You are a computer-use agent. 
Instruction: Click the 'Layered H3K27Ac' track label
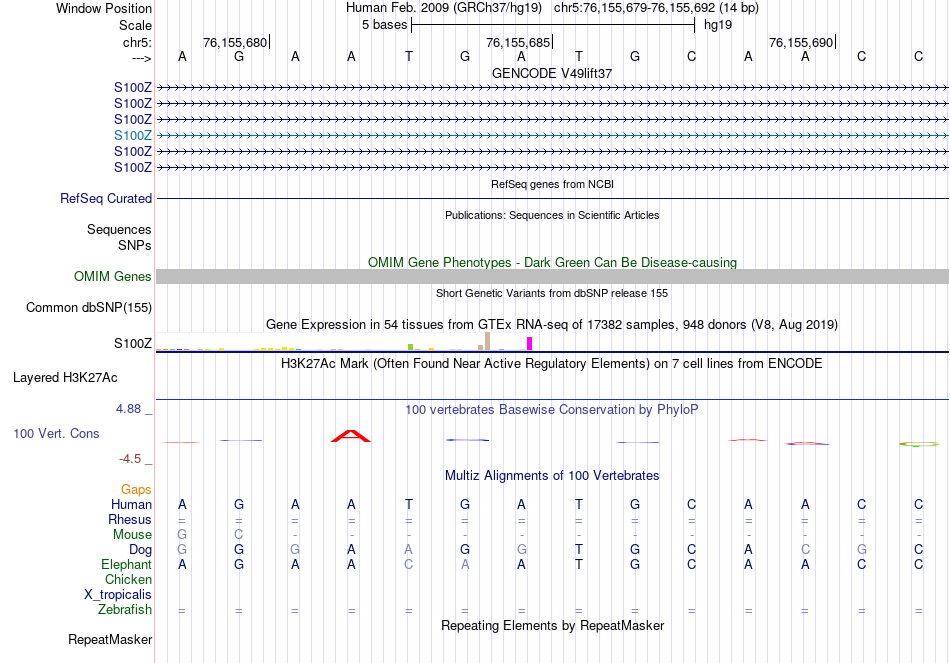[x=65, y=378]
